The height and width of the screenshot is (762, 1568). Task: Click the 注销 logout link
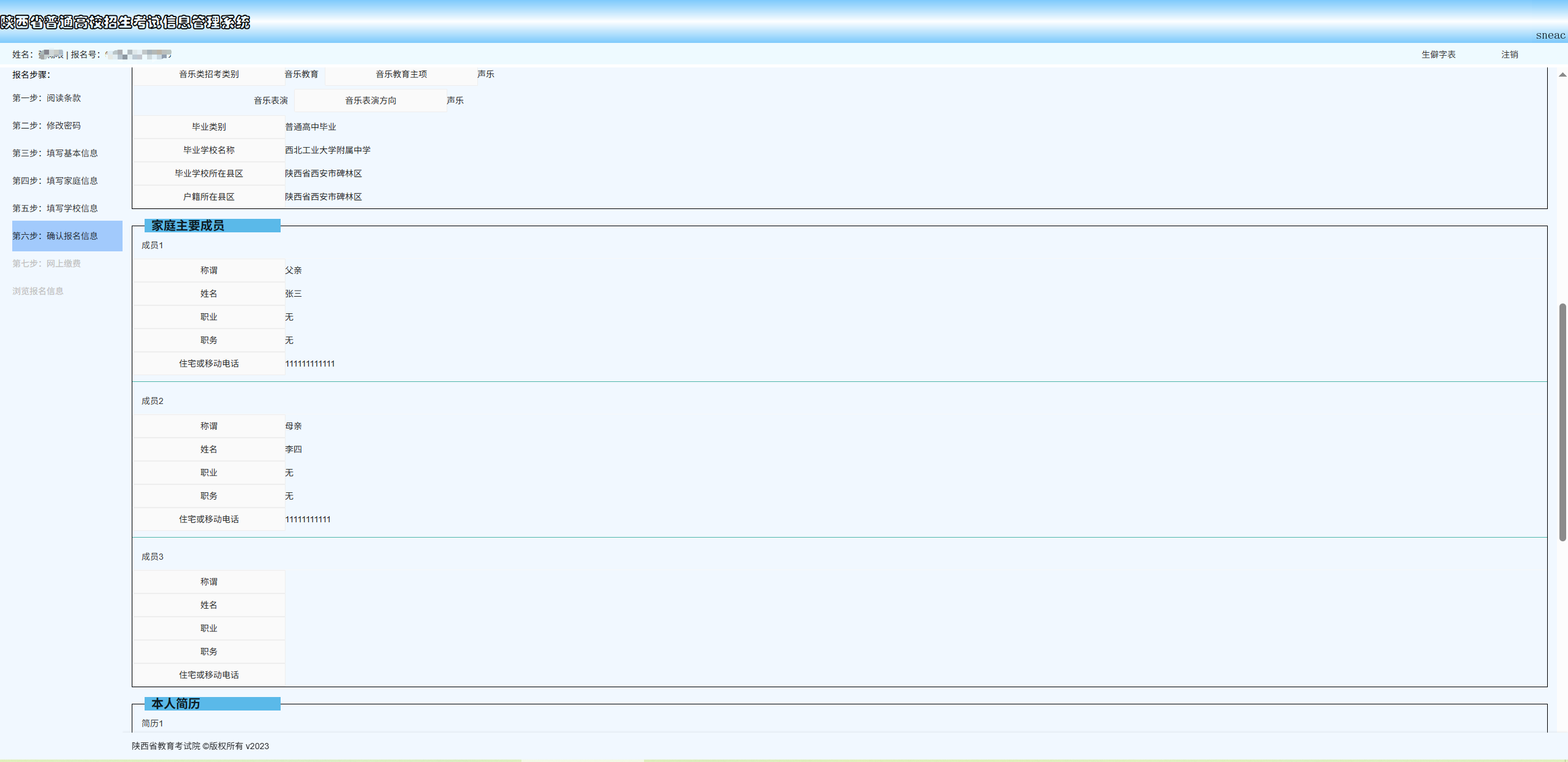tap(1509, 55)
